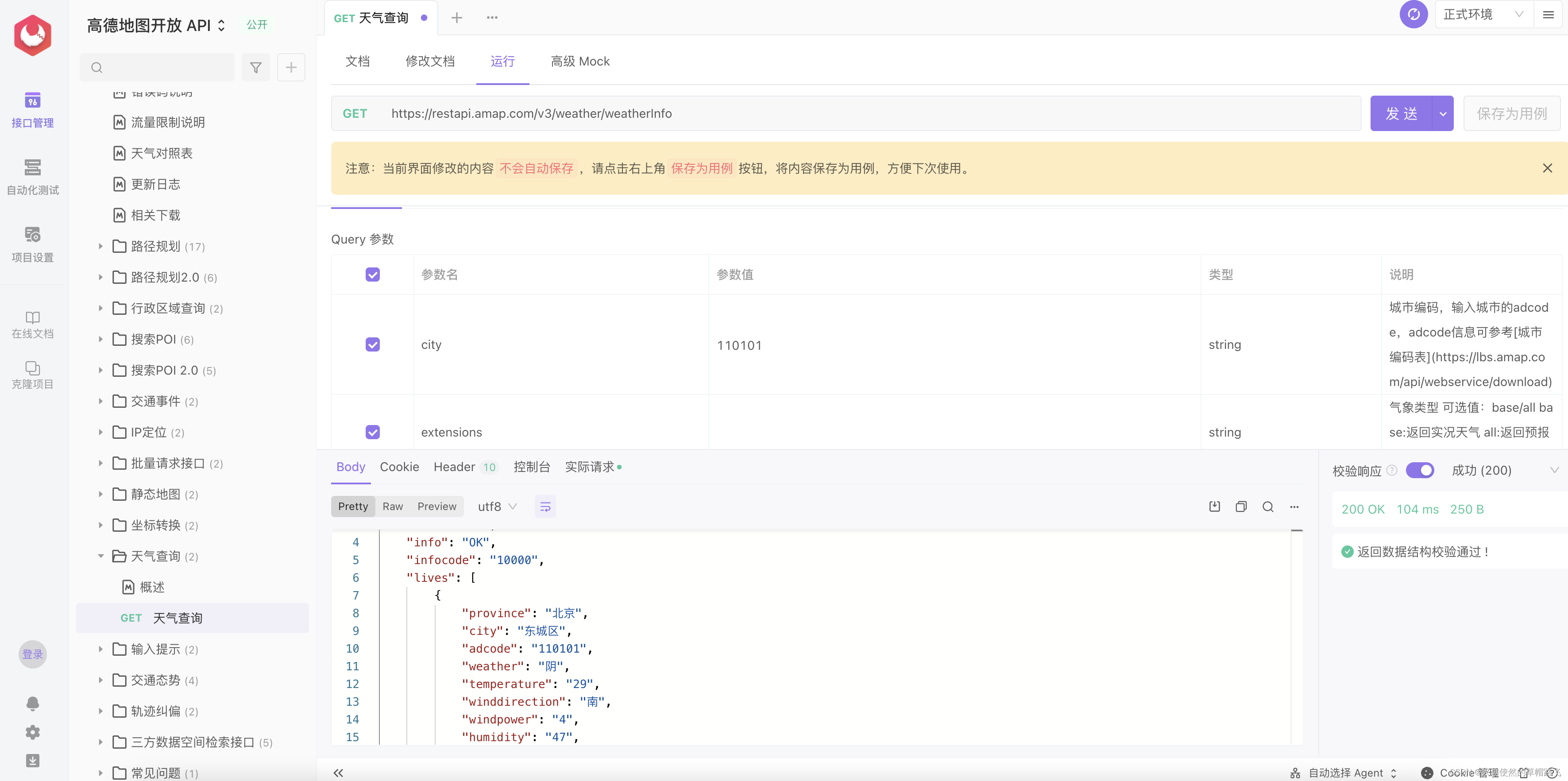Select Pretty response view
Screen dimensions: 1568x781
click(x=353, y=506)
